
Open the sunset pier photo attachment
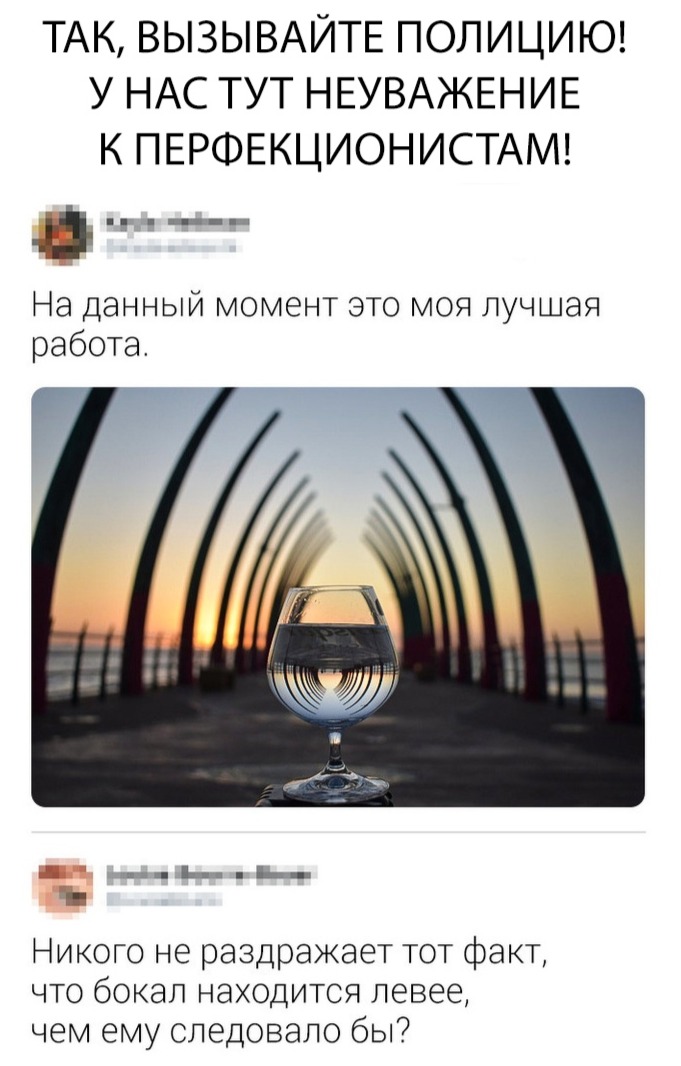point(338,596)
